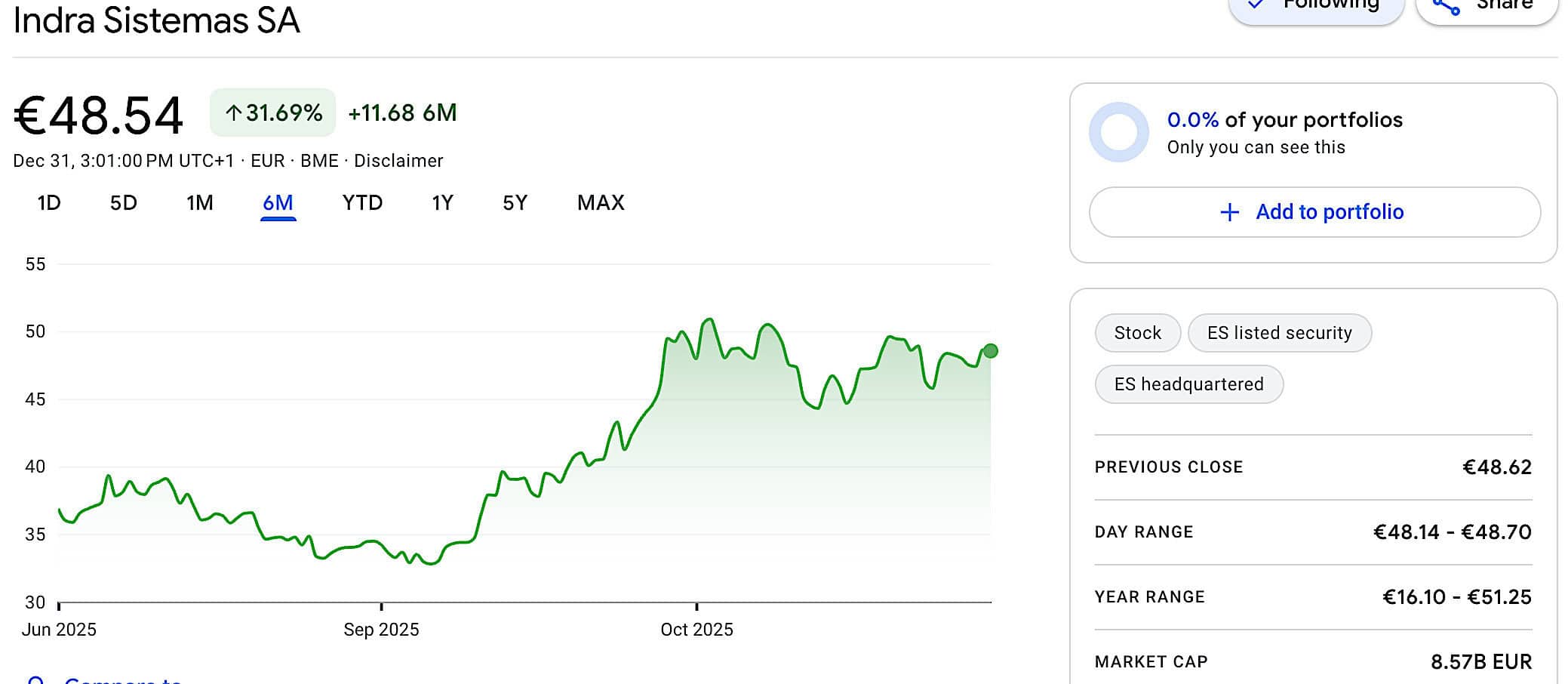This screenshot has height=684, width=1568.
Task: Click the Indra Sistemas SA title
Action: click(157, 20)
